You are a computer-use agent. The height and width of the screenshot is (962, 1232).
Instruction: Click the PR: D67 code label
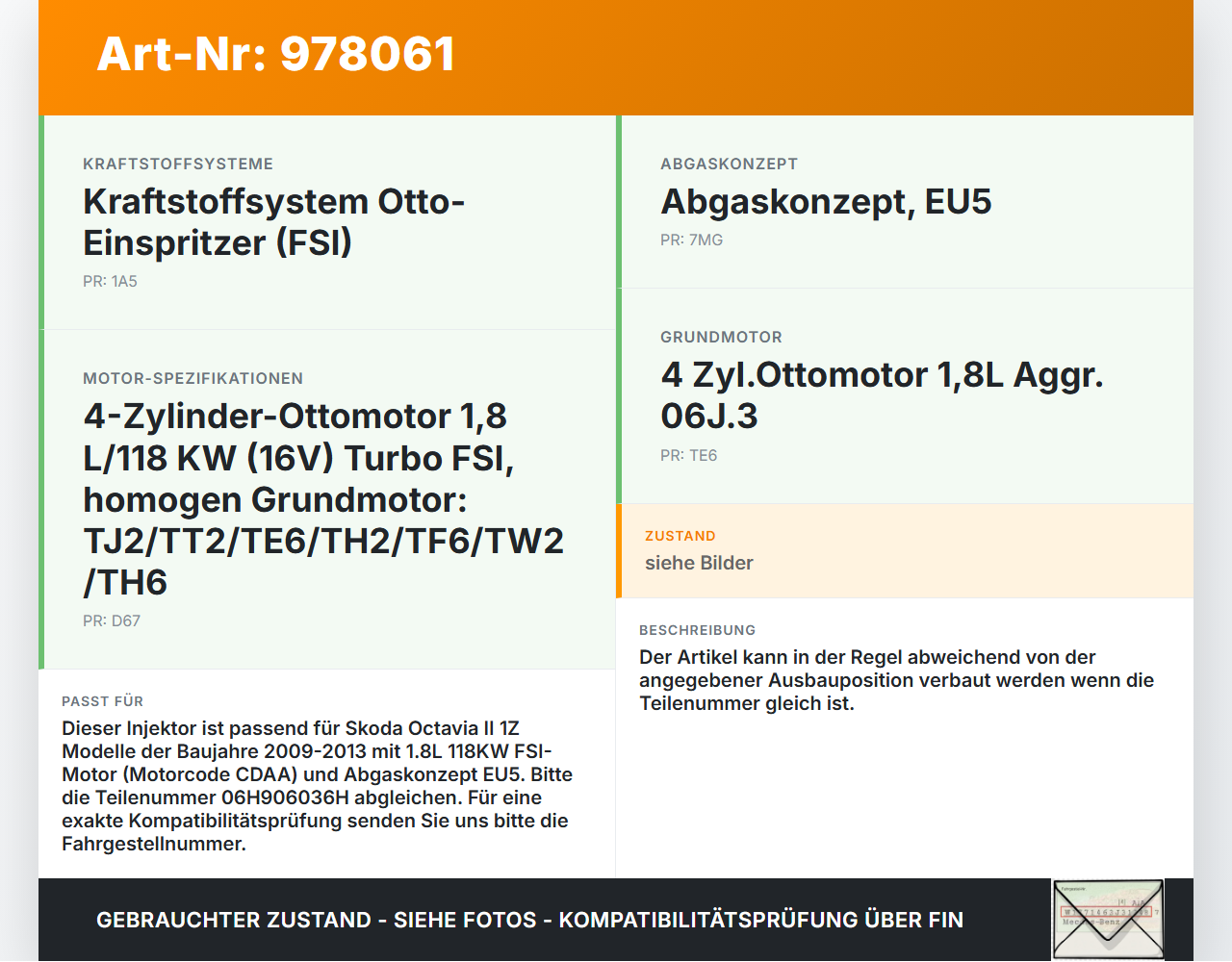(x=110, y=620)
